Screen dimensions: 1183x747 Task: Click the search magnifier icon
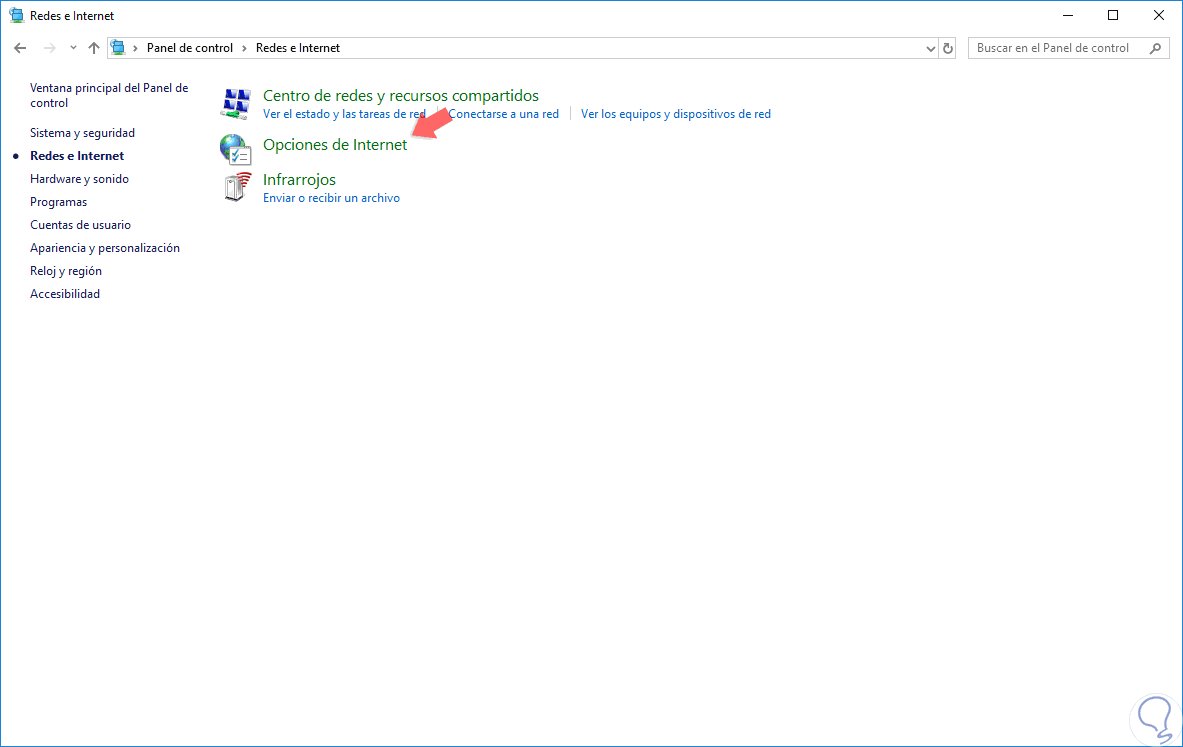[1155, 48]
